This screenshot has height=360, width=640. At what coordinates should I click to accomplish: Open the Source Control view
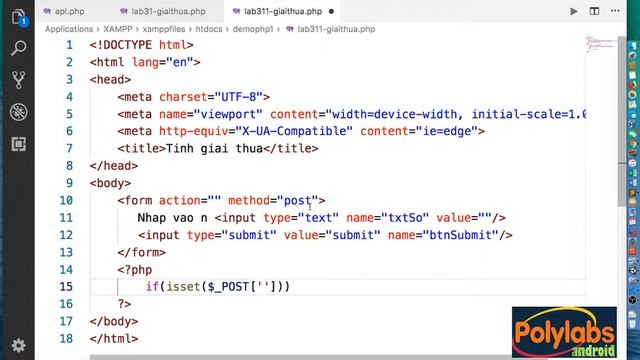18,80
